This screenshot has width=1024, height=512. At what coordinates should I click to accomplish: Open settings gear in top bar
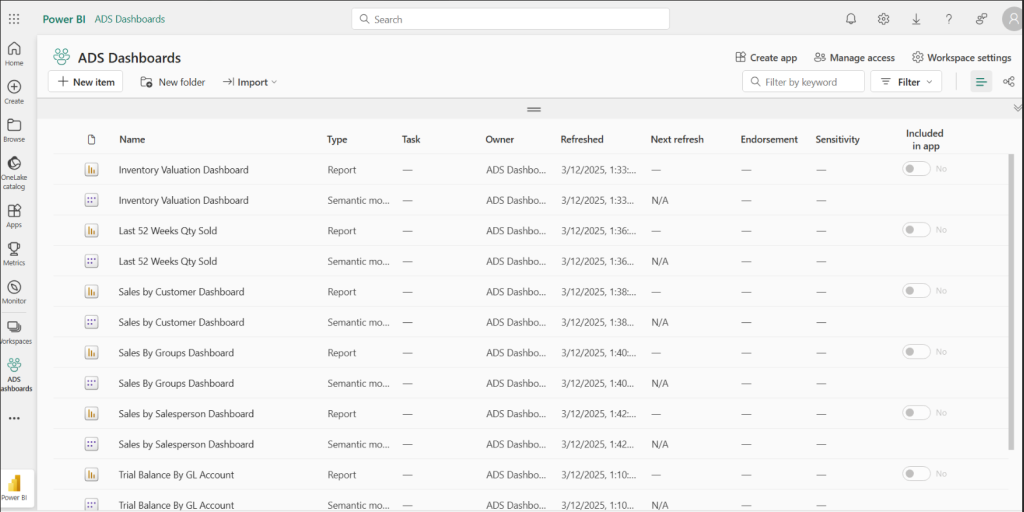pos(884,19)
